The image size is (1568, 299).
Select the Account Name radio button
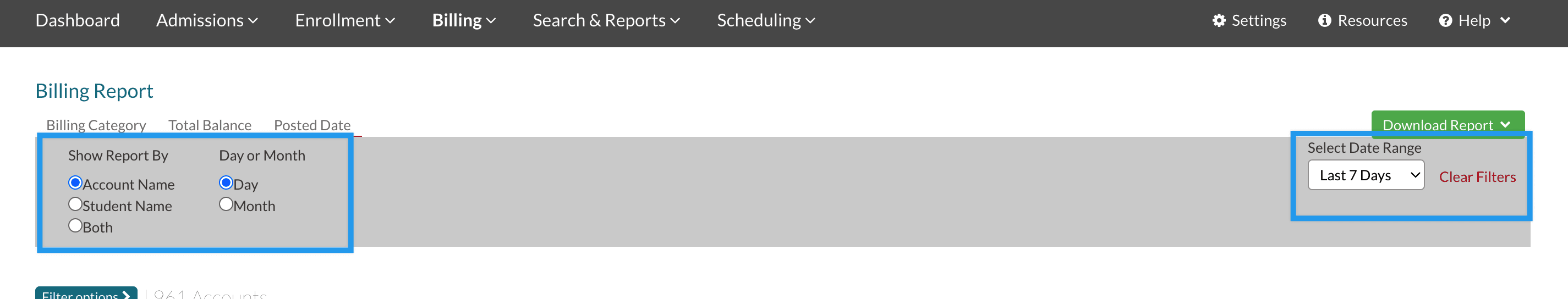75,182
